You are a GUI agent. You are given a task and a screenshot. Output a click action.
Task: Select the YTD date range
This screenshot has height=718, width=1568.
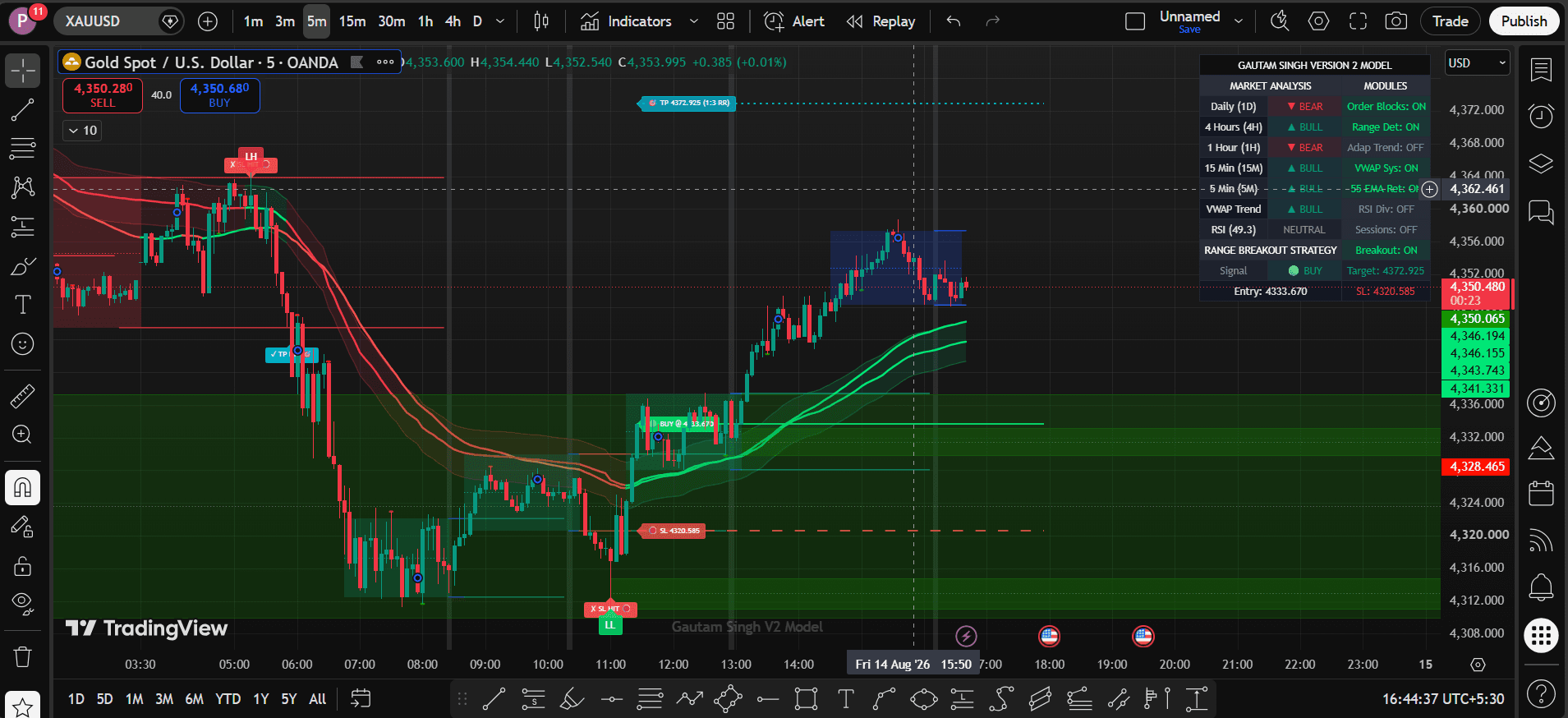pyautogui.click(x=228, y=699)
